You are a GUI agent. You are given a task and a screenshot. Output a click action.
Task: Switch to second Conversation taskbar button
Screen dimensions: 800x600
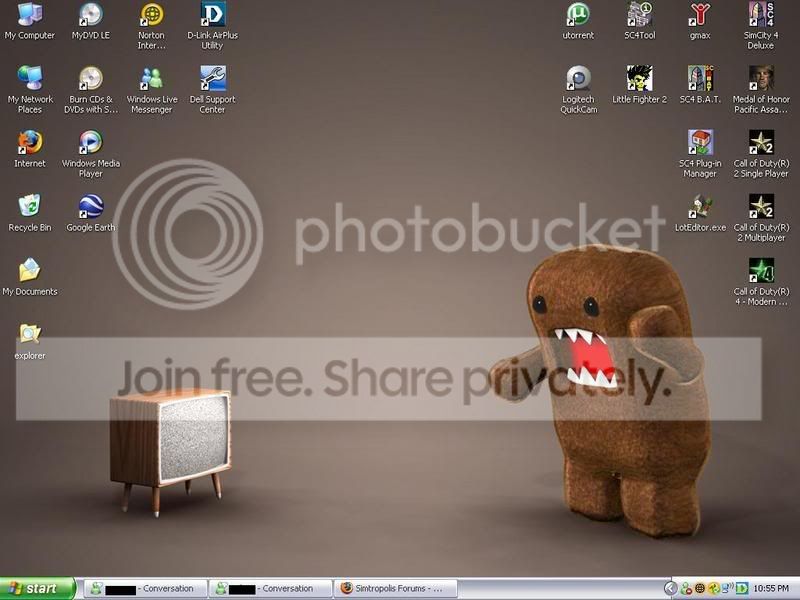[270, 589]
